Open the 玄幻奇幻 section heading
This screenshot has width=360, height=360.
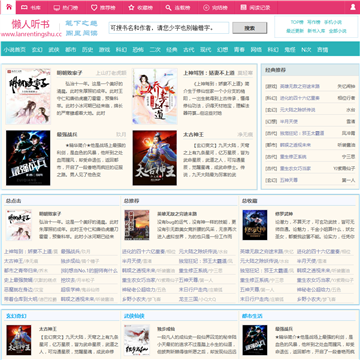tap(16, 316)
